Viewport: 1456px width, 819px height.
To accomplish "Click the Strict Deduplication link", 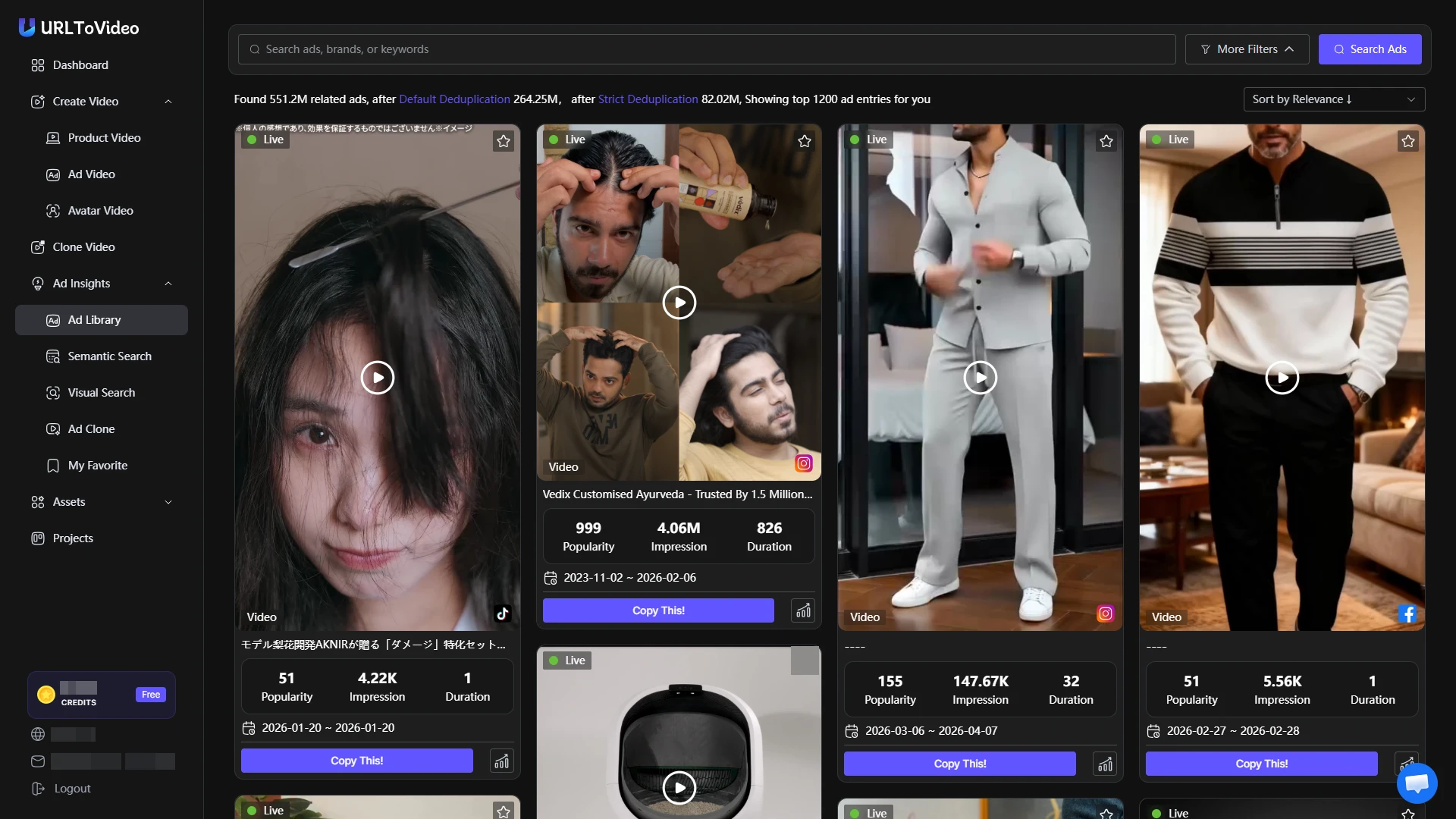I will pos(648,99).
